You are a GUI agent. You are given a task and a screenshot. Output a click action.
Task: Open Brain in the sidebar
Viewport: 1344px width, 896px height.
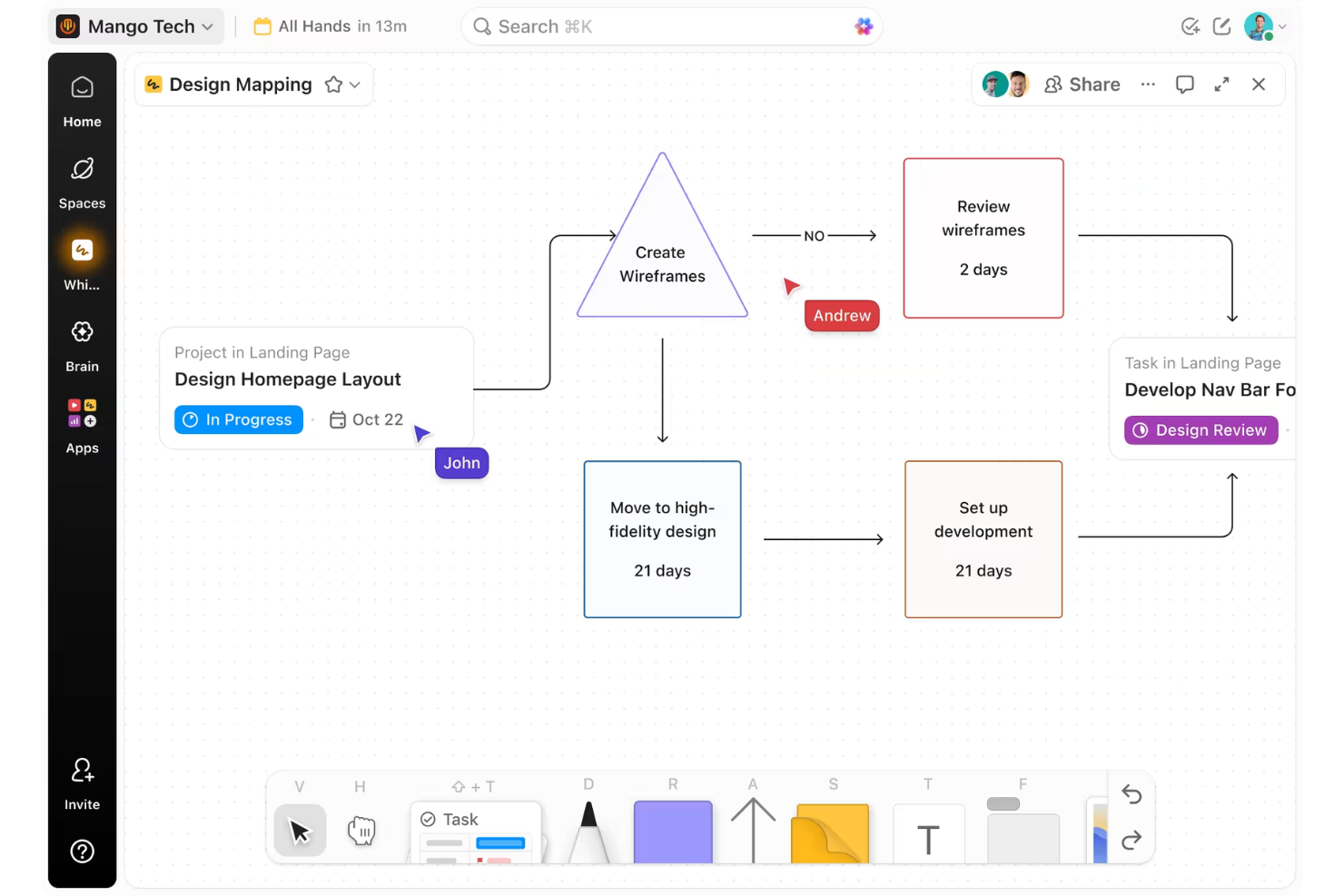82,346
